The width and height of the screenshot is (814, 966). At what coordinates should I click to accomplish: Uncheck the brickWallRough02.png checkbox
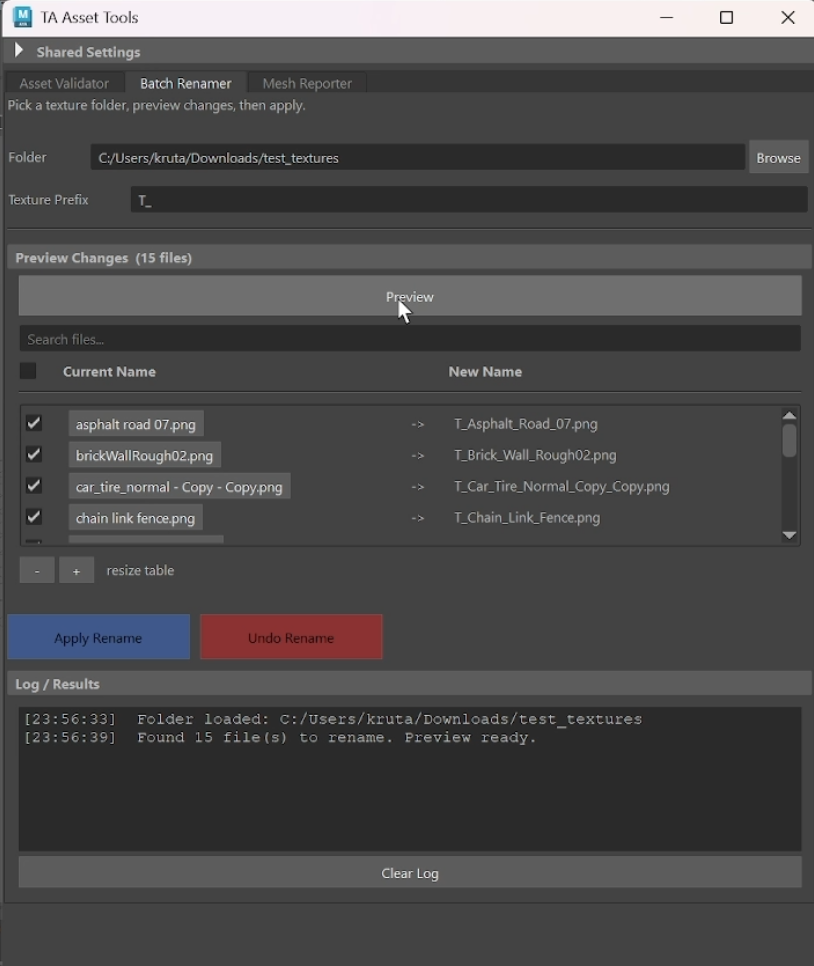[x=34, y=455]
